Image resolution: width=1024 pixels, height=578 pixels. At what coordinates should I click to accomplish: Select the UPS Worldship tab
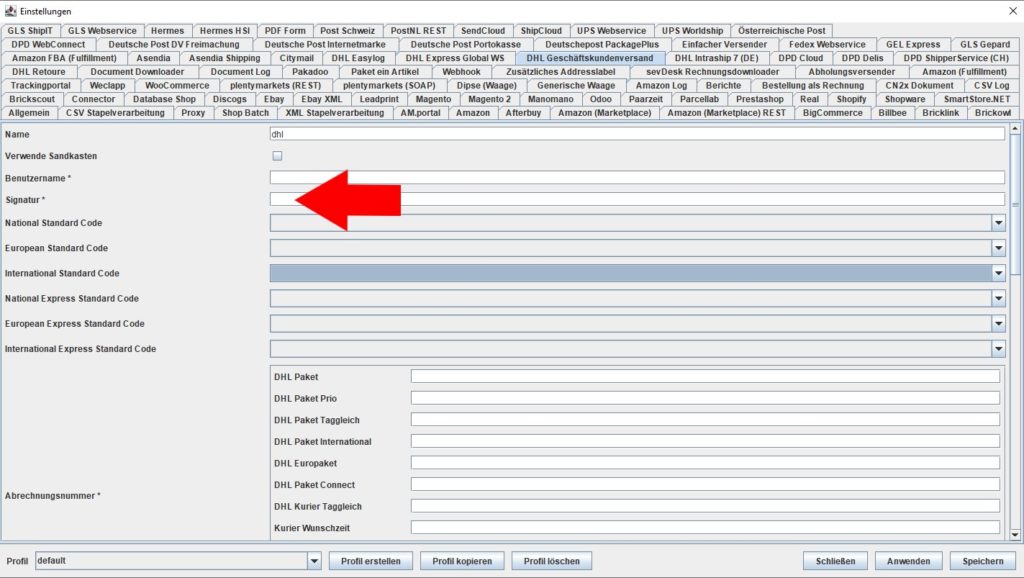692,31
